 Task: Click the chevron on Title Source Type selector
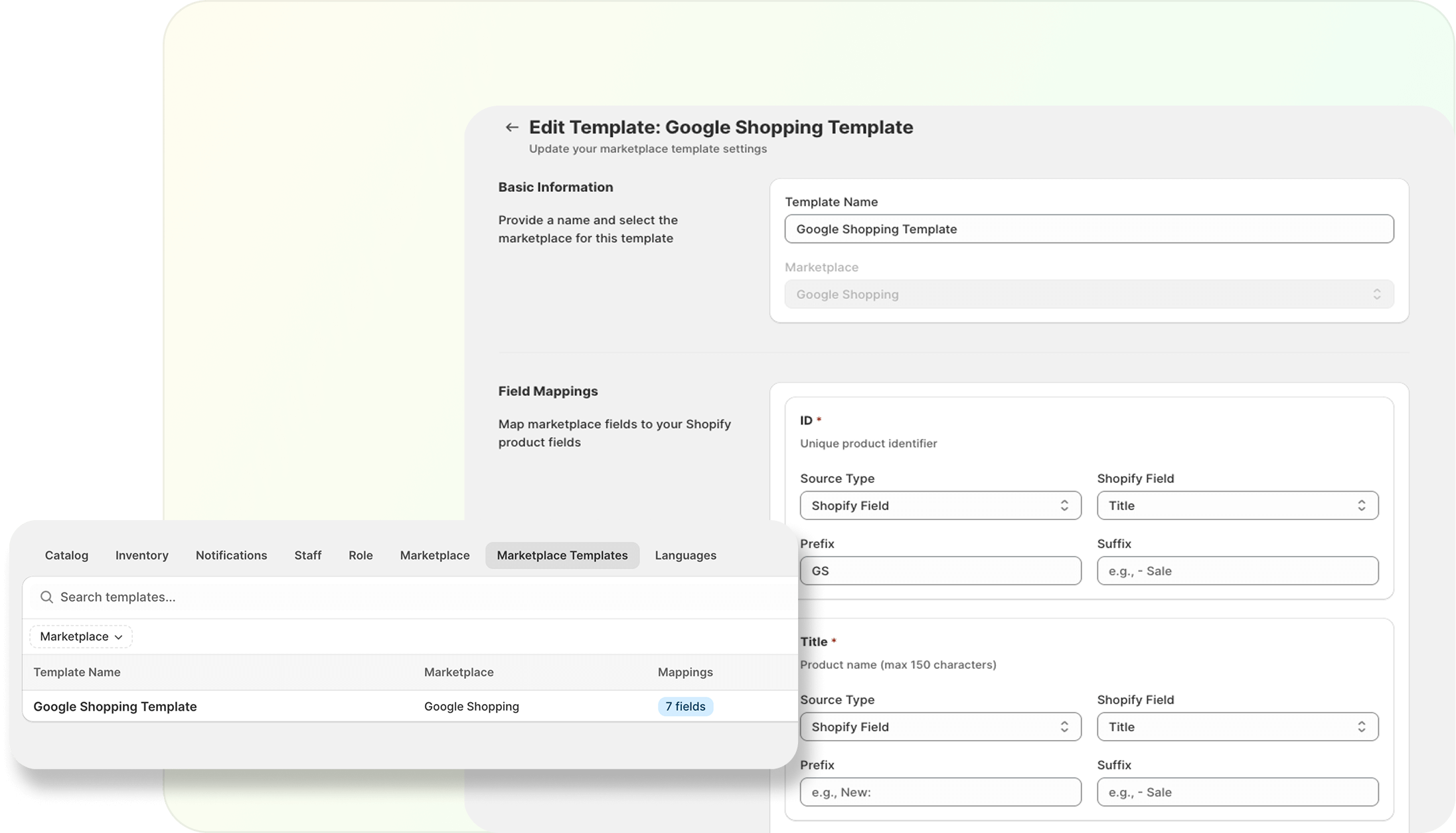[x=1065, y=726]
